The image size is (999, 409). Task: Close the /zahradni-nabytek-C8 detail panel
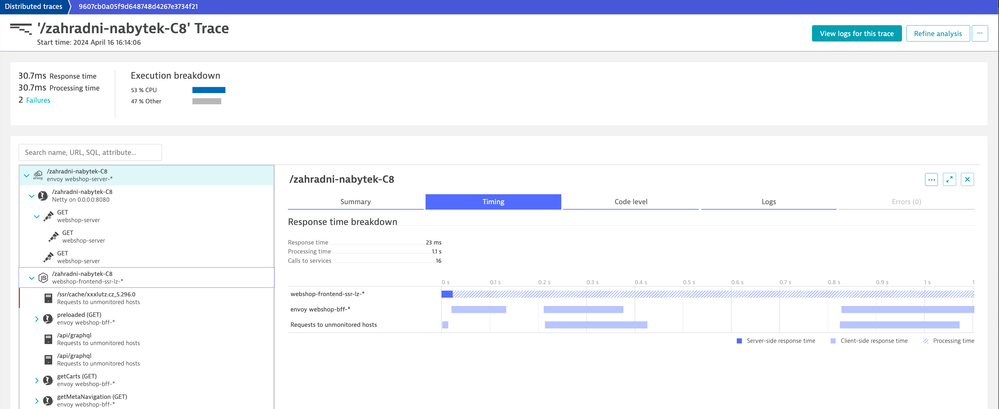[x=967, y=180]
